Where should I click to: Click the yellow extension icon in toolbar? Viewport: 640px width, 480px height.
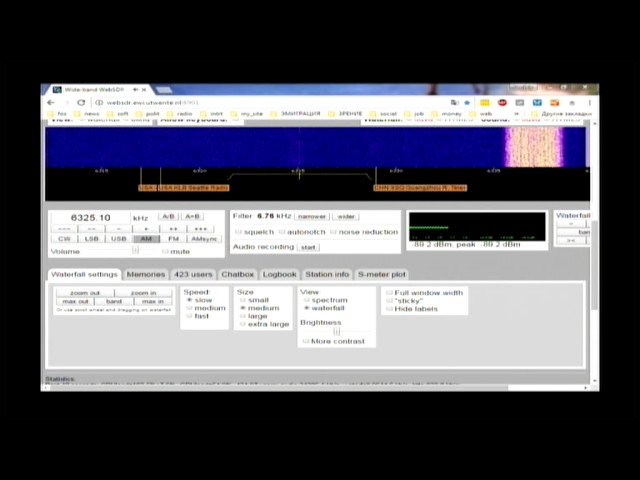point(484,102)
